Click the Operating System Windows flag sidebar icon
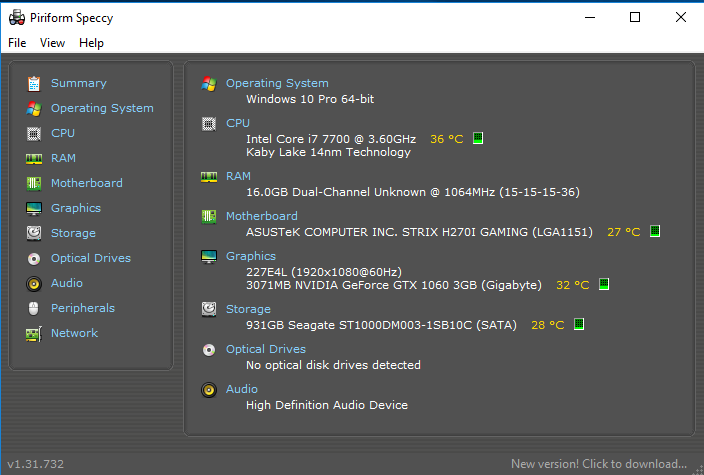Screen dimensions: 704x475 (x=34, y=109)
